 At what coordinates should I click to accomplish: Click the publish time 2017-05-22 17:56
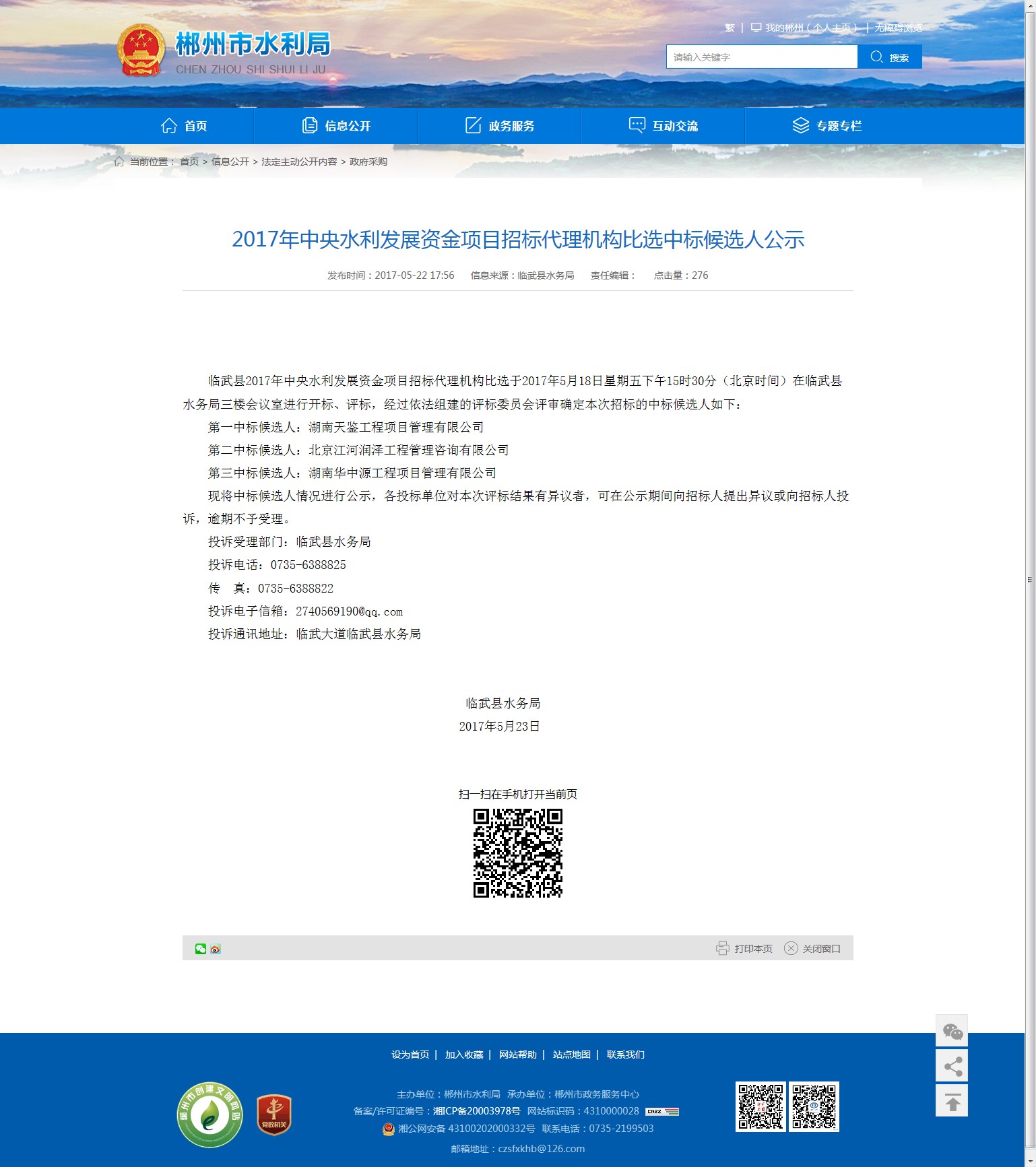coord(414,275)
